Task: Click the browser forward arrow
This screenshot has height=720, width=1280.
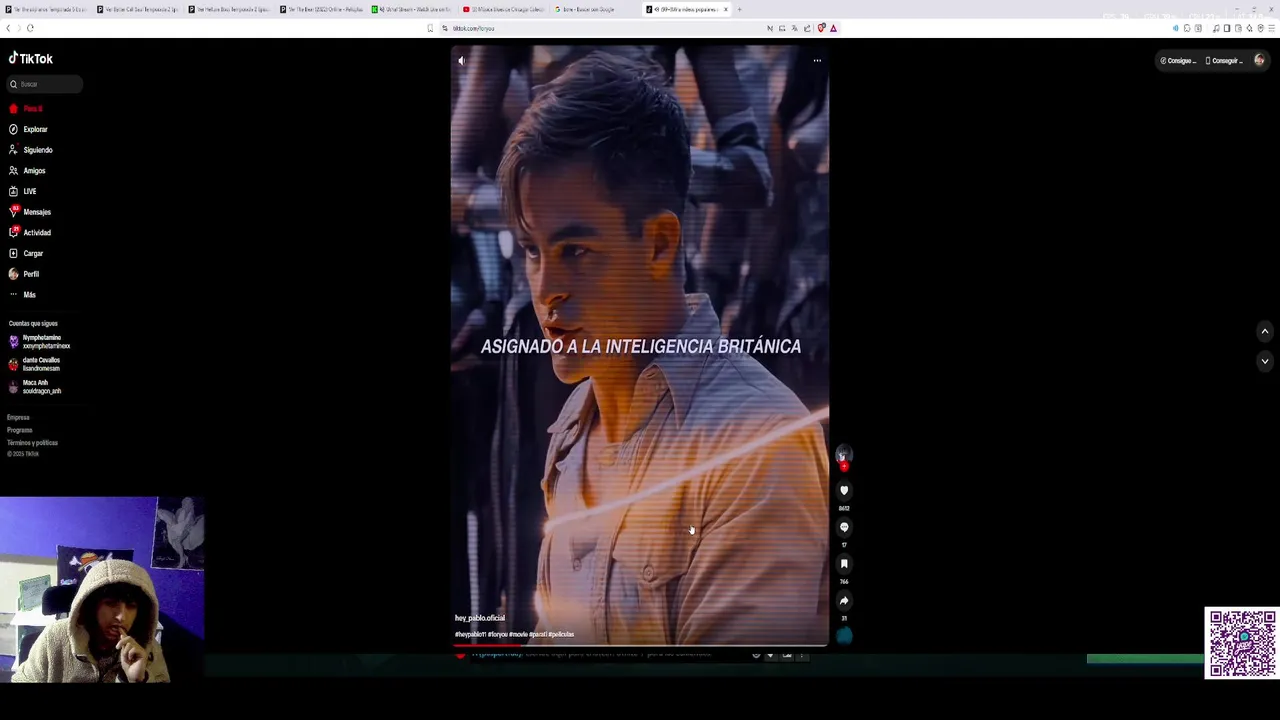Action: pos(19,28)
